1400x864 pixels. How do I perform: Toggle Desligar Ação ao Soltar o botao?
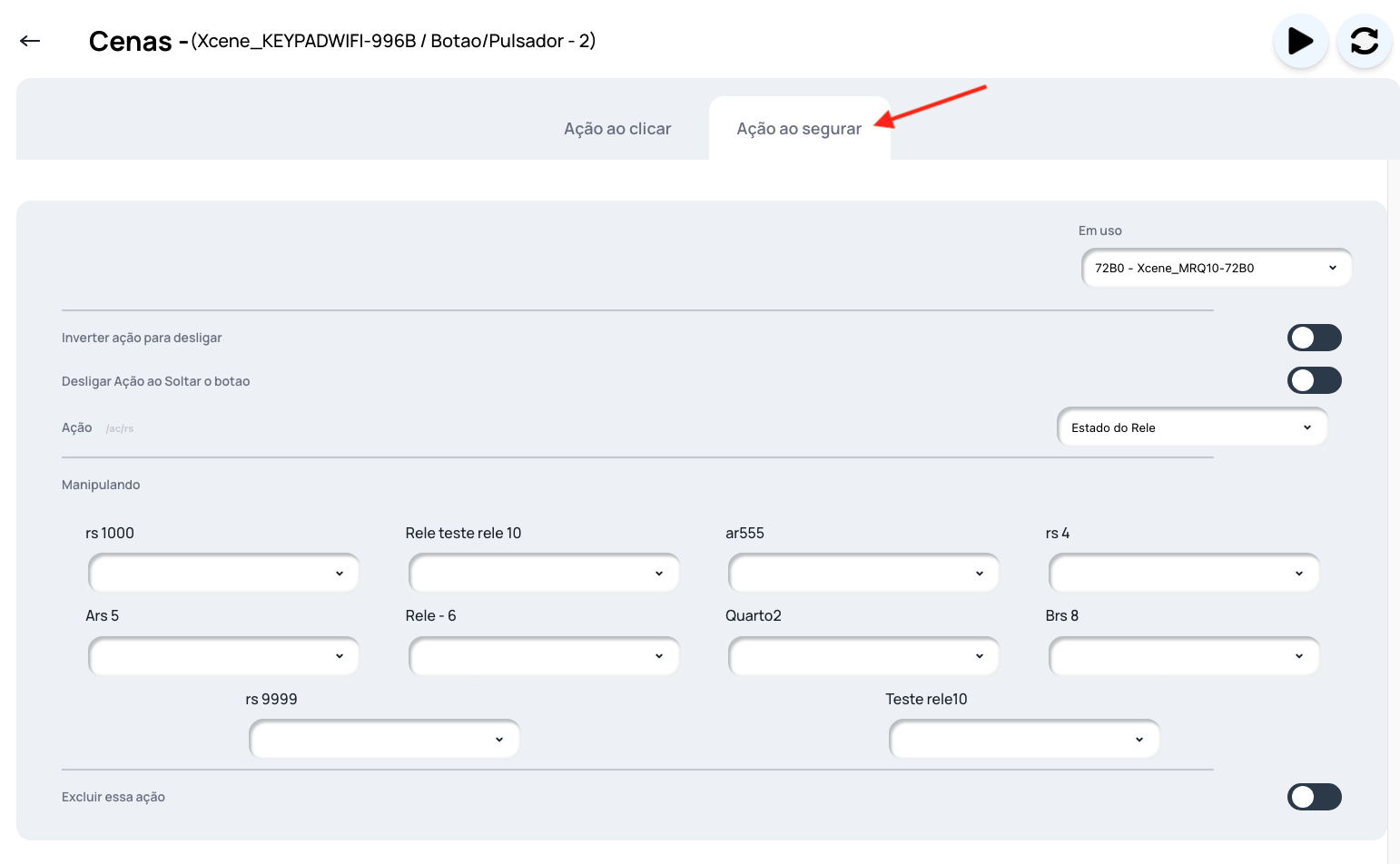(x=1314, y=380)
